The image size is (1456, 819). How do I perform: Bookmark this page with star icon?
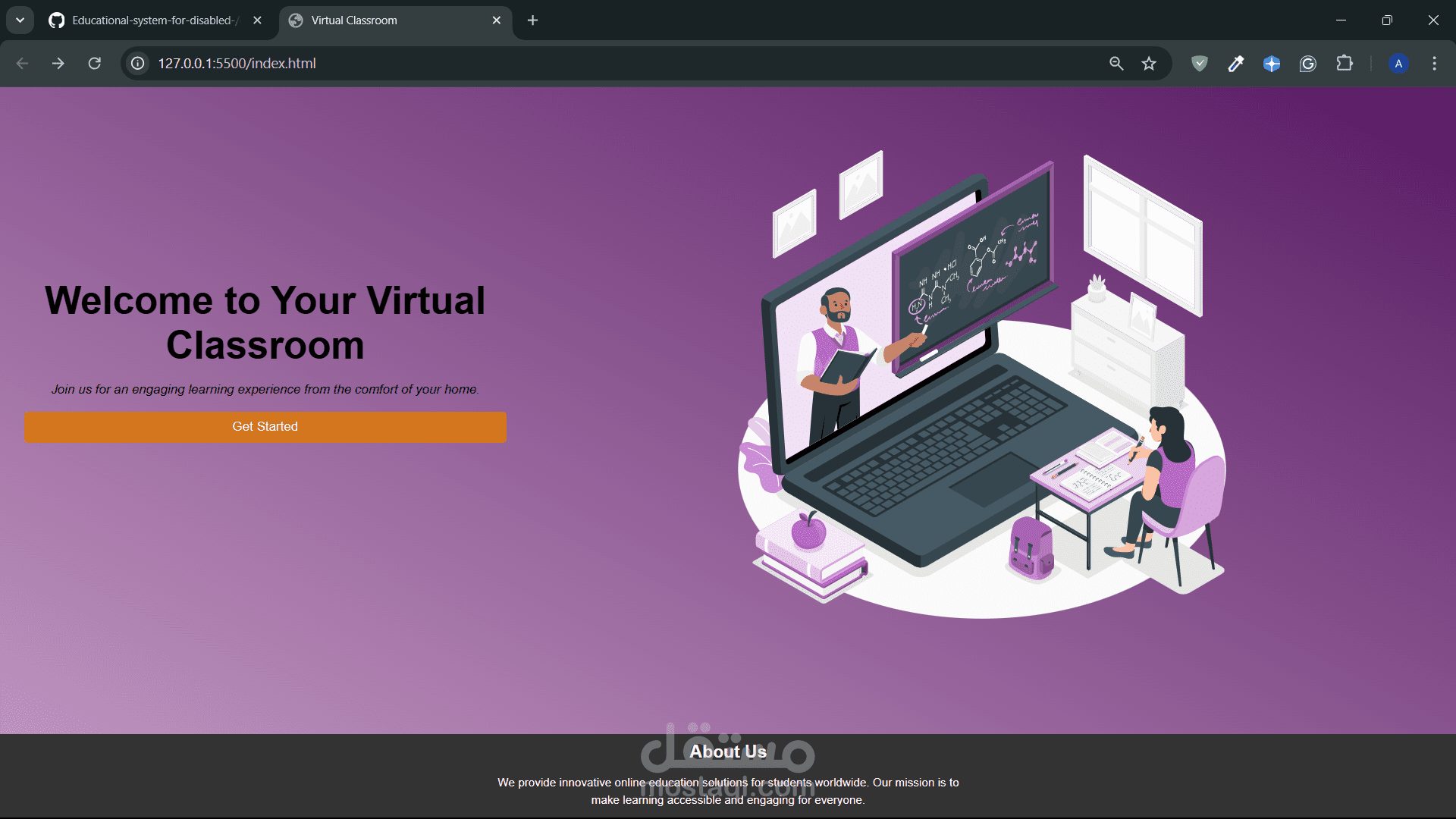[1149, 64]
